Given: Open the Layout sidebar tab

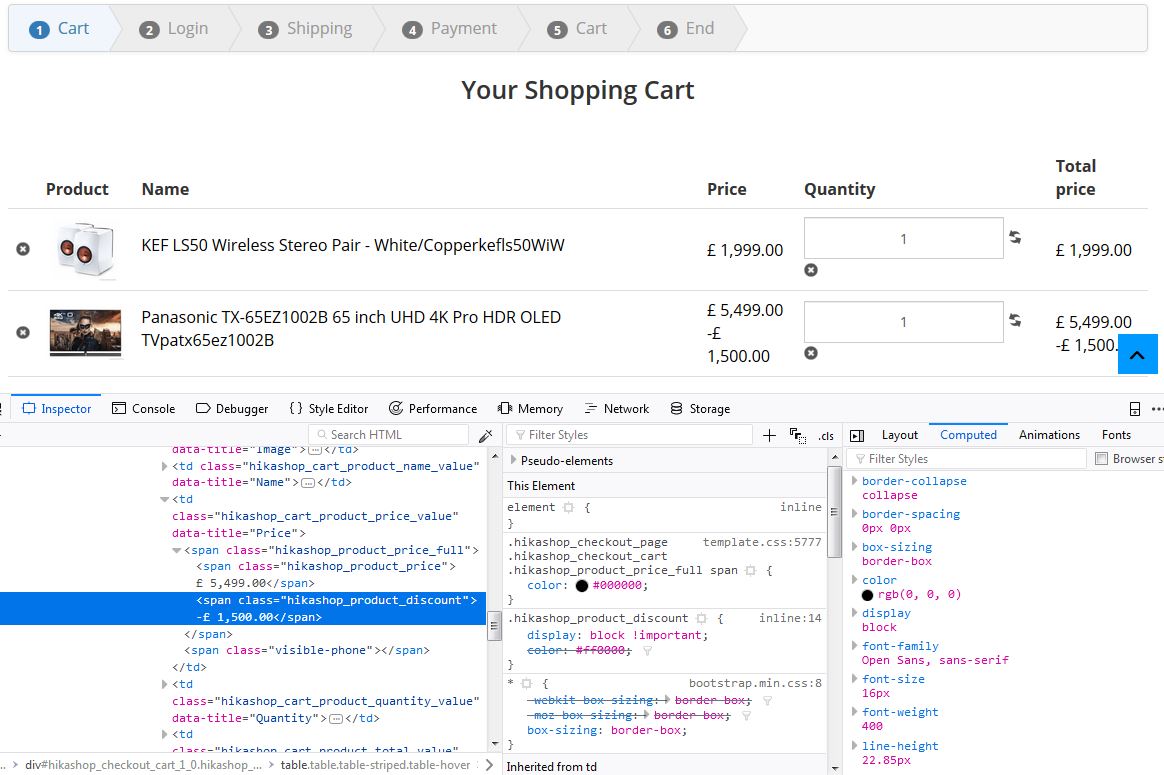Looking at the screenshot, I should click(899, 435).
